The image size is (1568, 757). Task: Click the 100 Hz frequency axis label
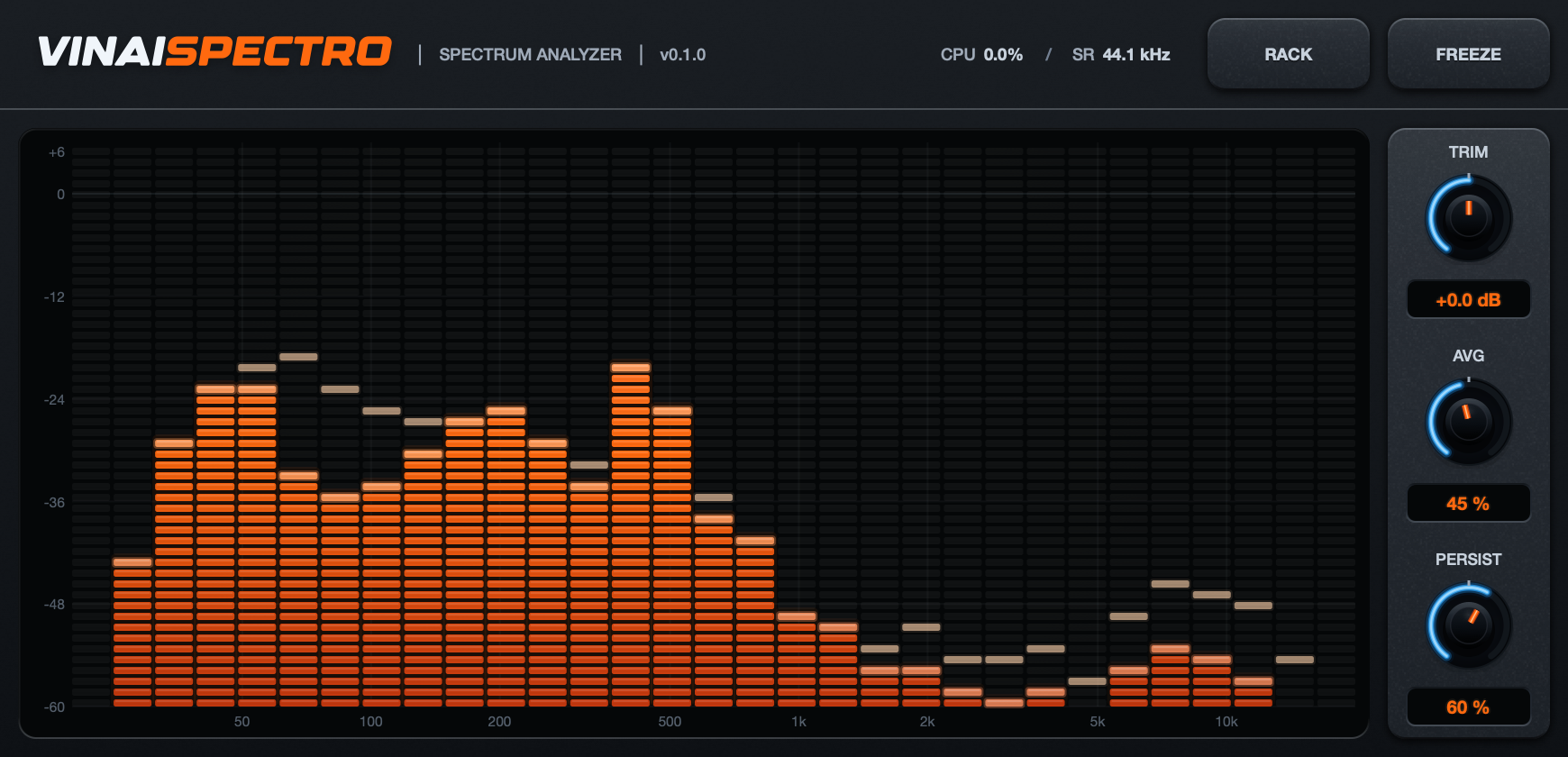pos(370,722)
